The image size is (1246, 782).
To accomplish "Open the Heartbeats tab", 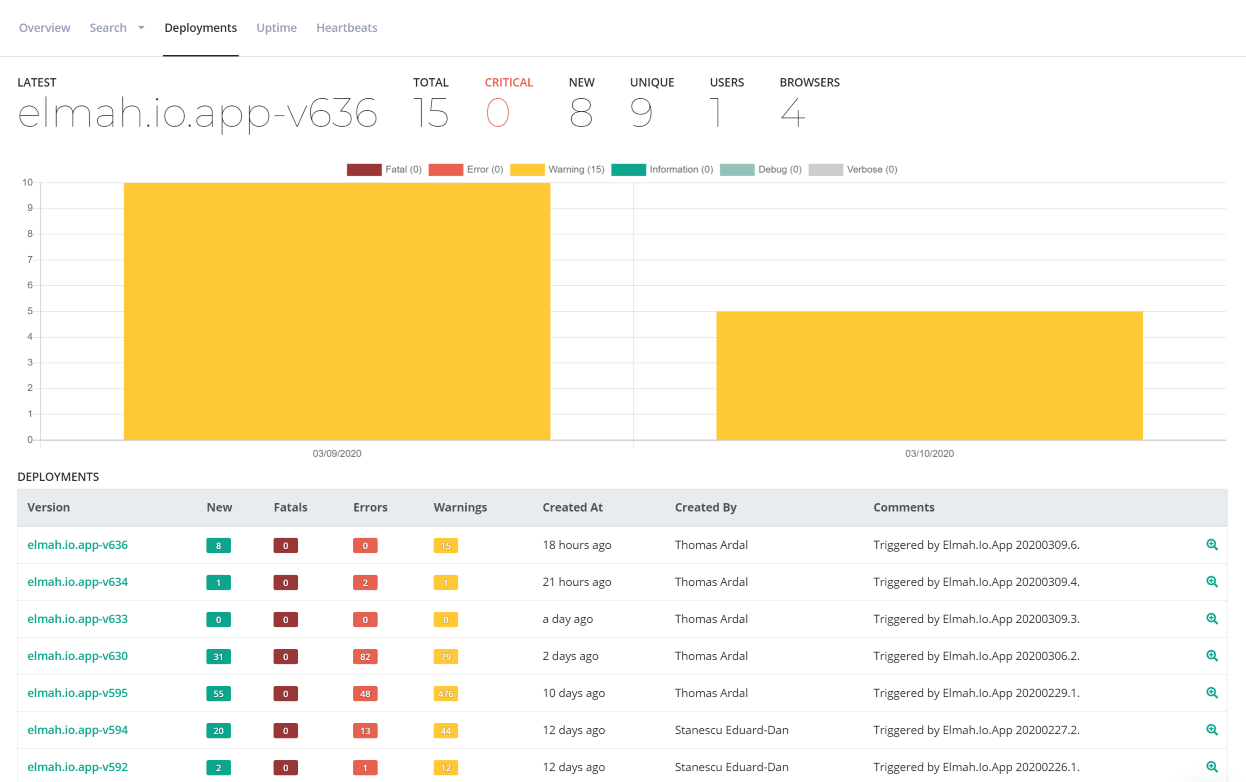I will [347, 27].
